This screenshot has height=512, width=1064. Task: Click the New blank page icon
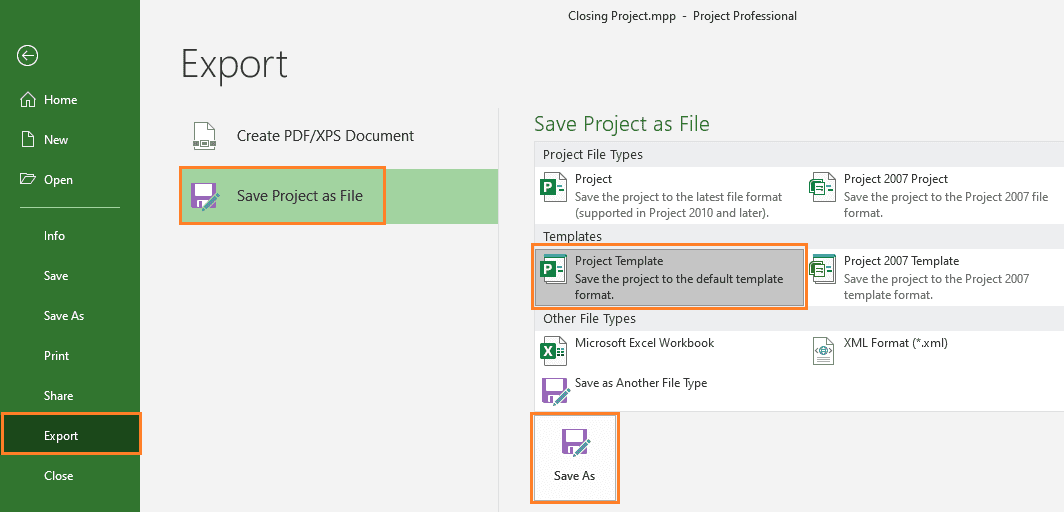pos(28,140)
